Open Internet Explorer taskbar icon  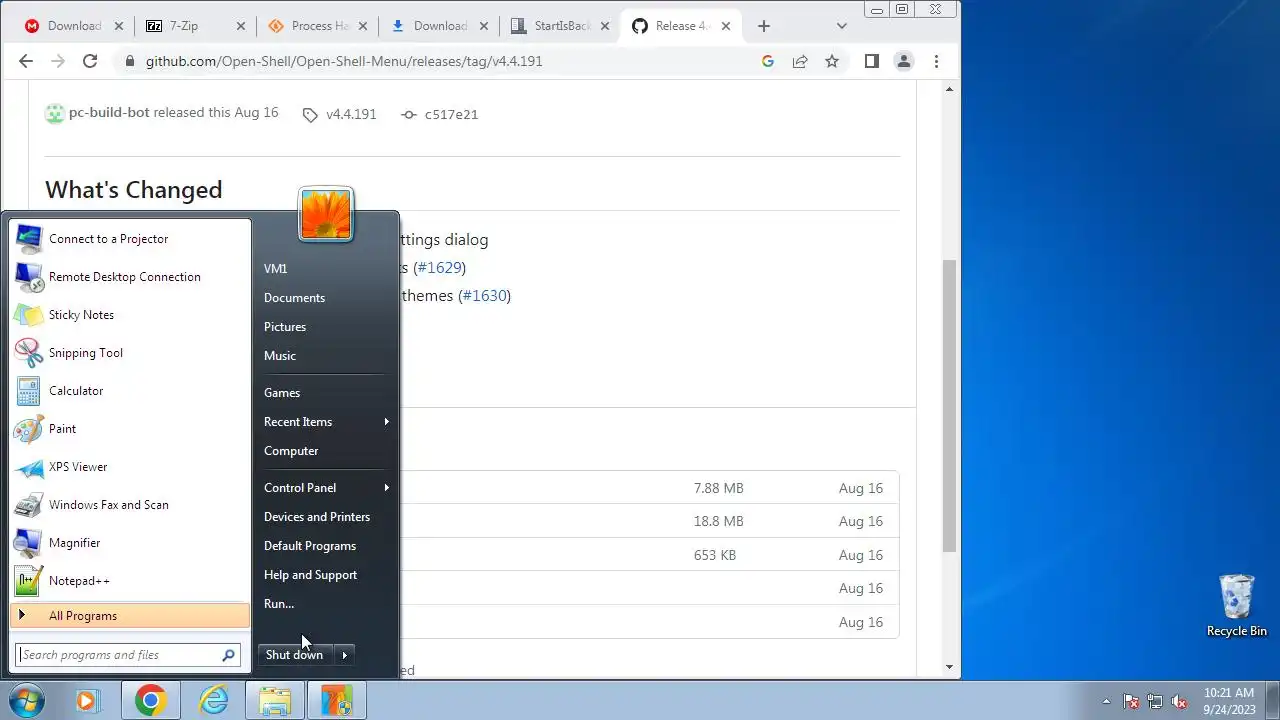tap(213, 701)
